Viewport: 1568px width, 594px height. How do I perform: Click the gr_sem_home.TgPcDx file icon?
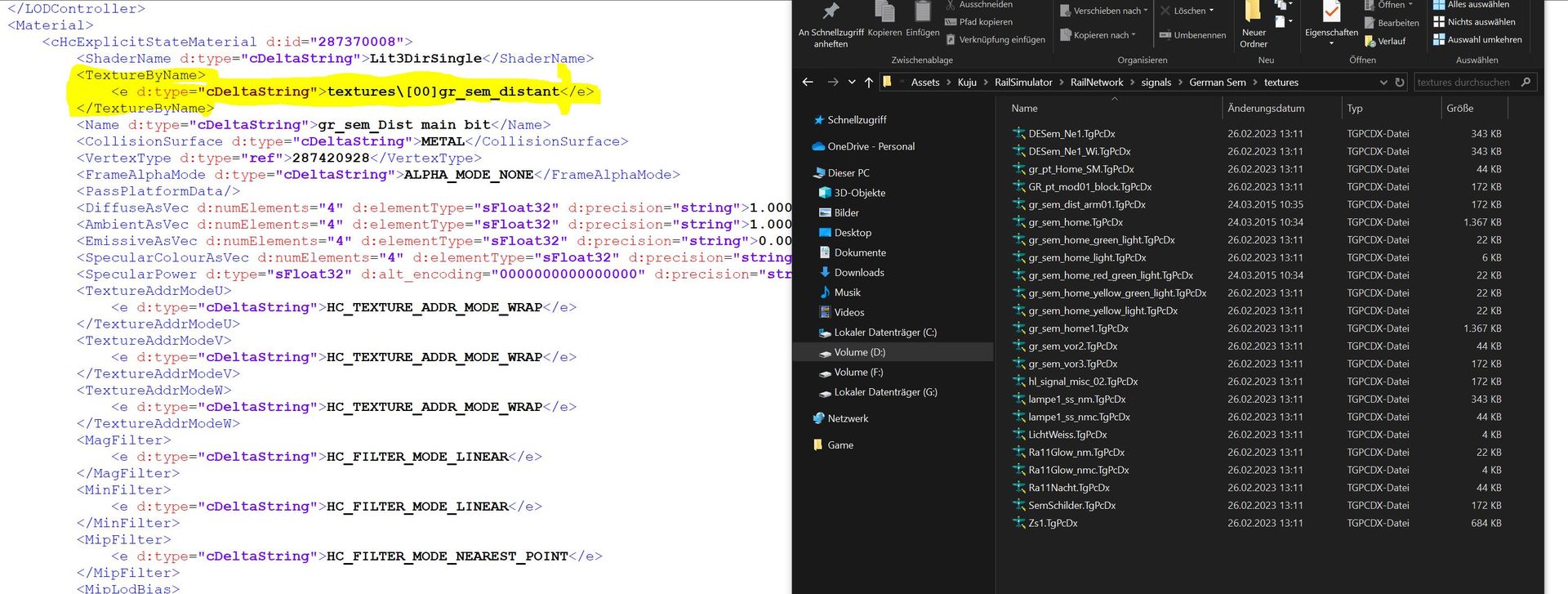pyautogui.click(x=1018, y=222)
